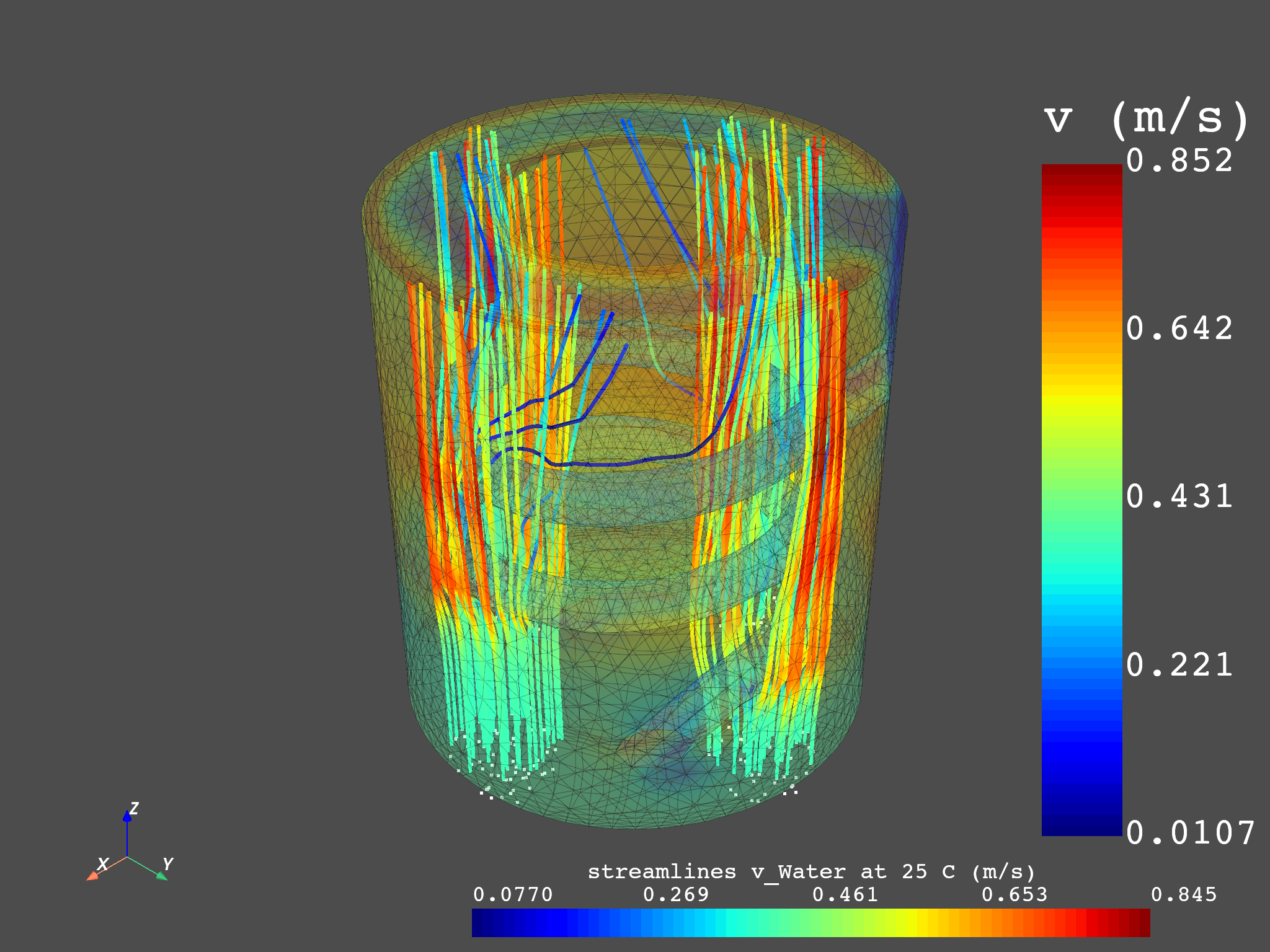Click the 0.269 streamline scale label
Screen dimensions: 1270x952
[x=676, y=894]
